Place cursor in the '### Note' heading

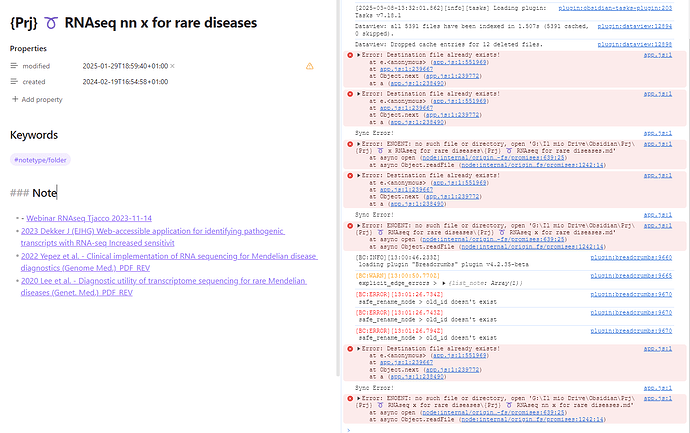[x=33, y=193]
